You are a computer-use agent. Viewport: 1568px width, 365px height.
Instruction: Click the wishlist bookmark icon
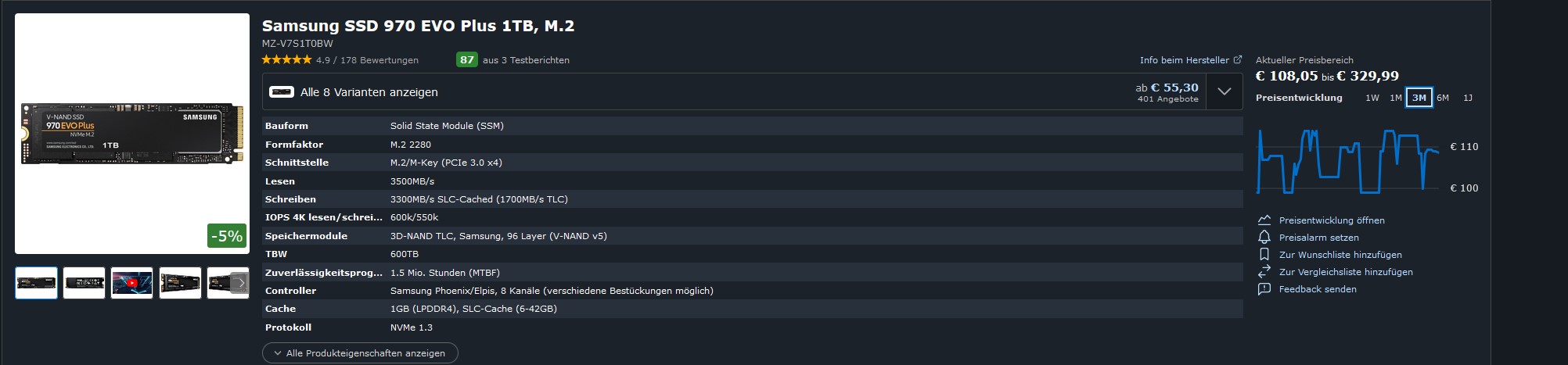click(x=1264, y=255)
